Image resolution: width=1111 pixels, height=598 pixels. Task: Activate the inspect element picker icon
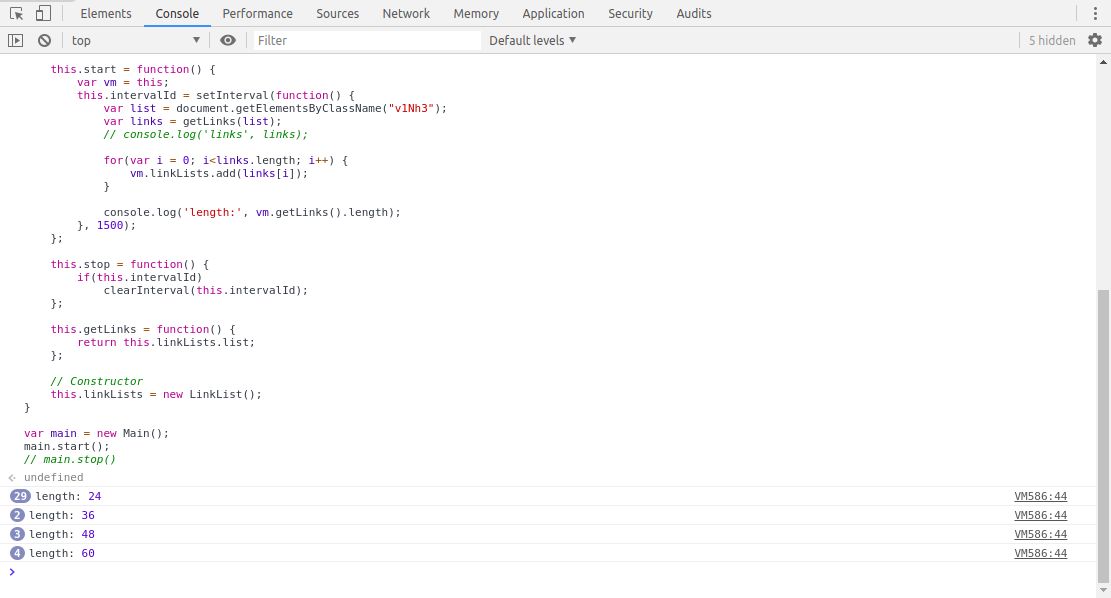(17, 13)
